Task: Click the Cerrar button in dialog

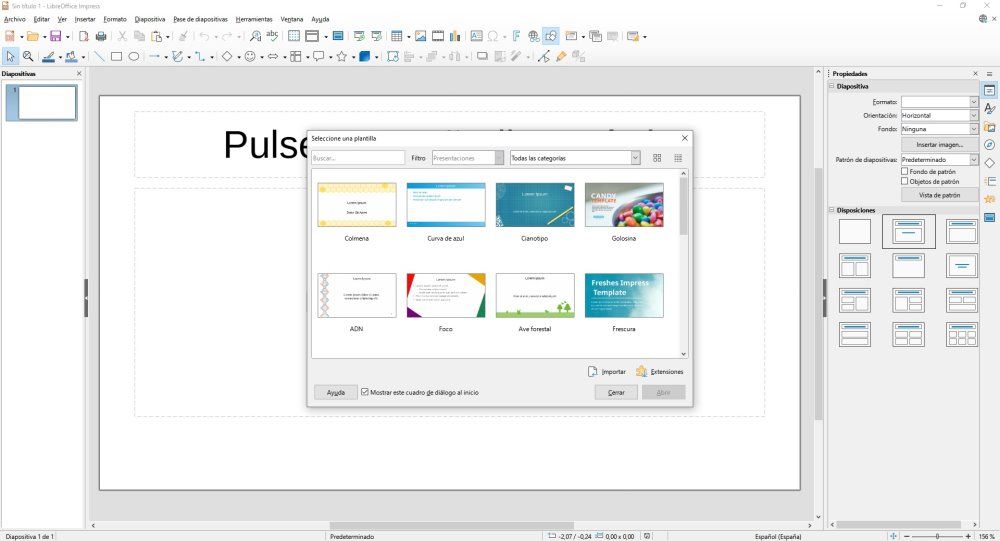Action: point(616,392)
